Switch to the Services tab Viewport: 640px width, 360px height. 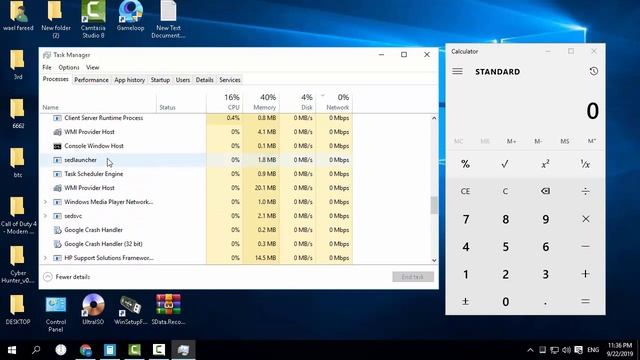[230, 80]
